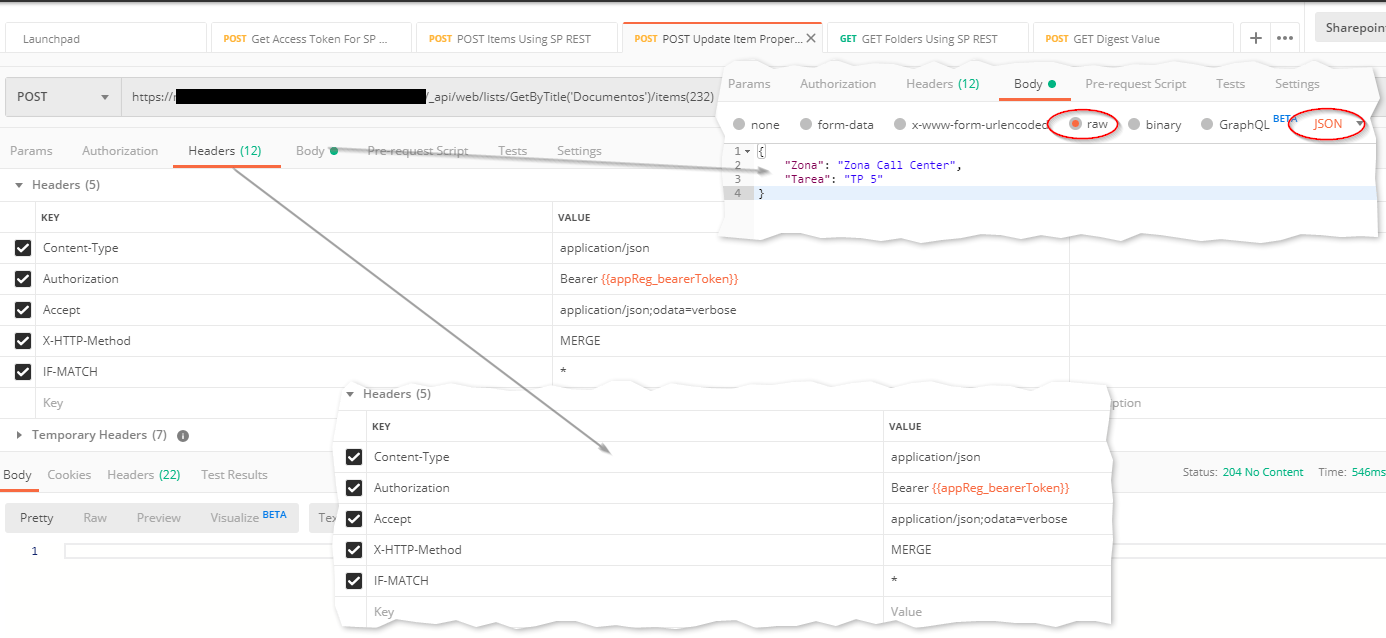Viewport: 1386px width, 638px height.
Task: Click the three-dot more options icon
Action: [1283, 37]
